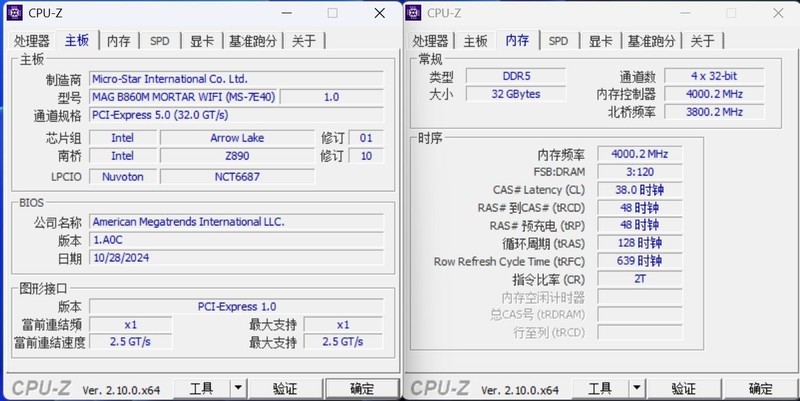Viewport: 800px width, 401px height.
Task: Click max supported link width x1 value
Action: tap(343, 324)
